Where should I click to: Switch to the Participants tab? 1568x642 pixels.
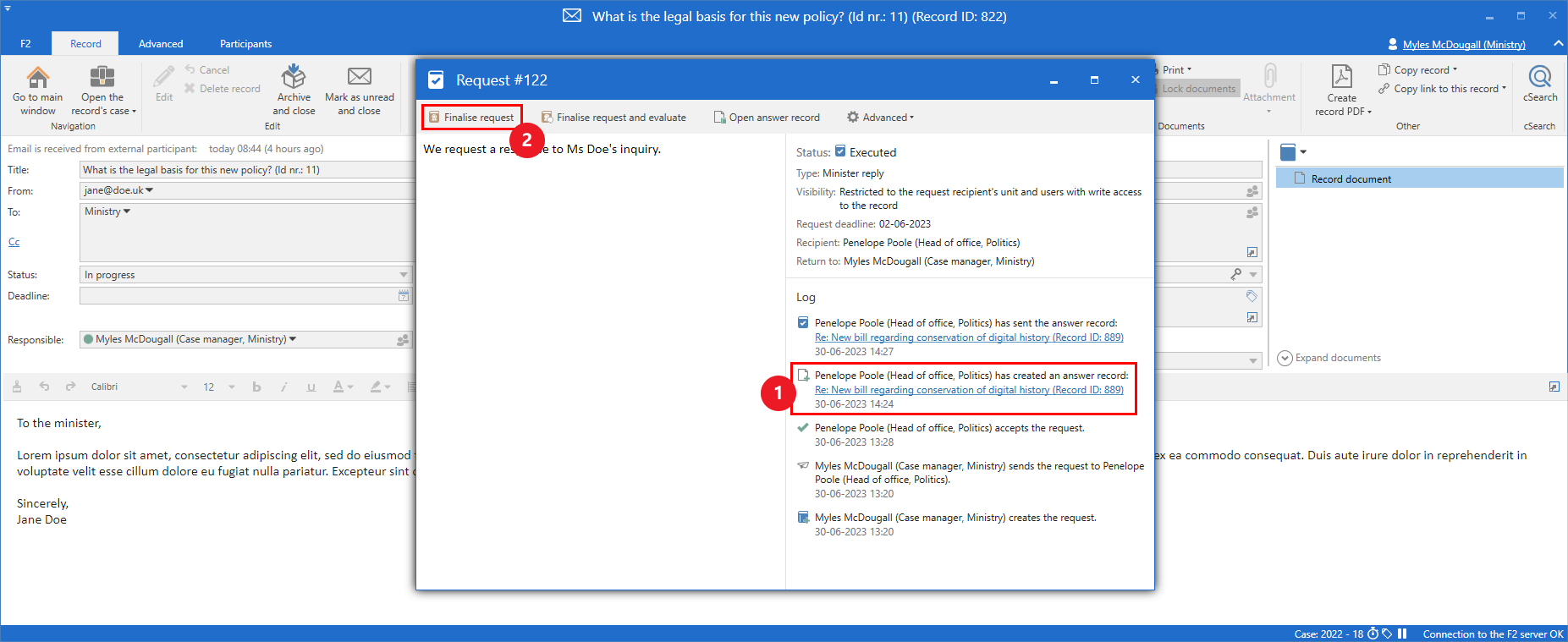tap(245, 44)
